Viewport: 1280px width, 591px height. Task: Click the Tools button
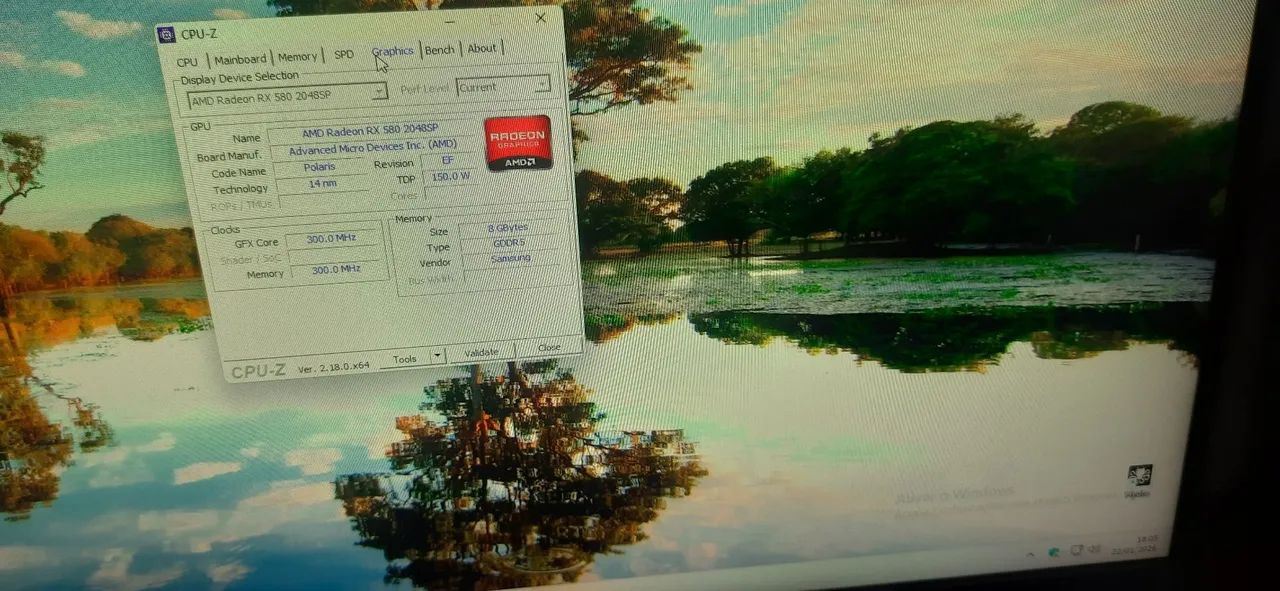pos(405,359)
